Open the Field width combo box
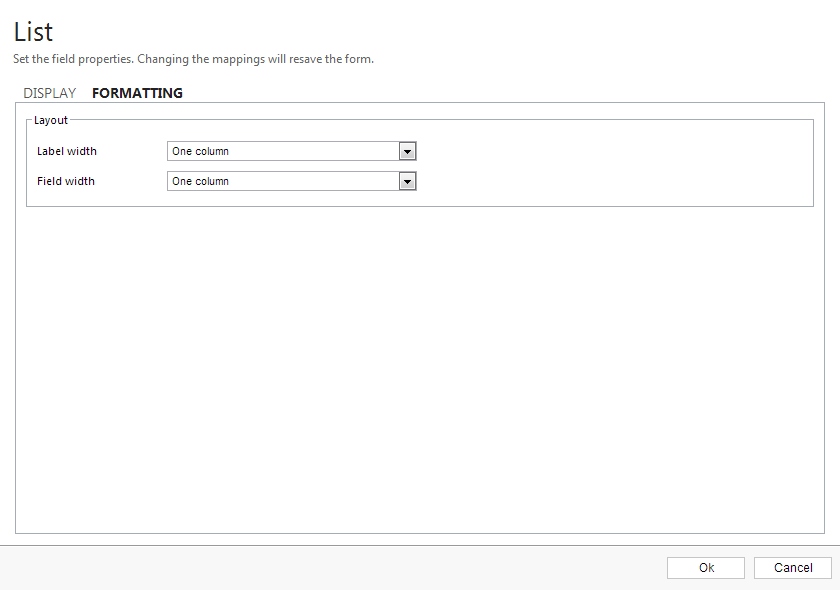The image size is (840, 590). (283, 181)
